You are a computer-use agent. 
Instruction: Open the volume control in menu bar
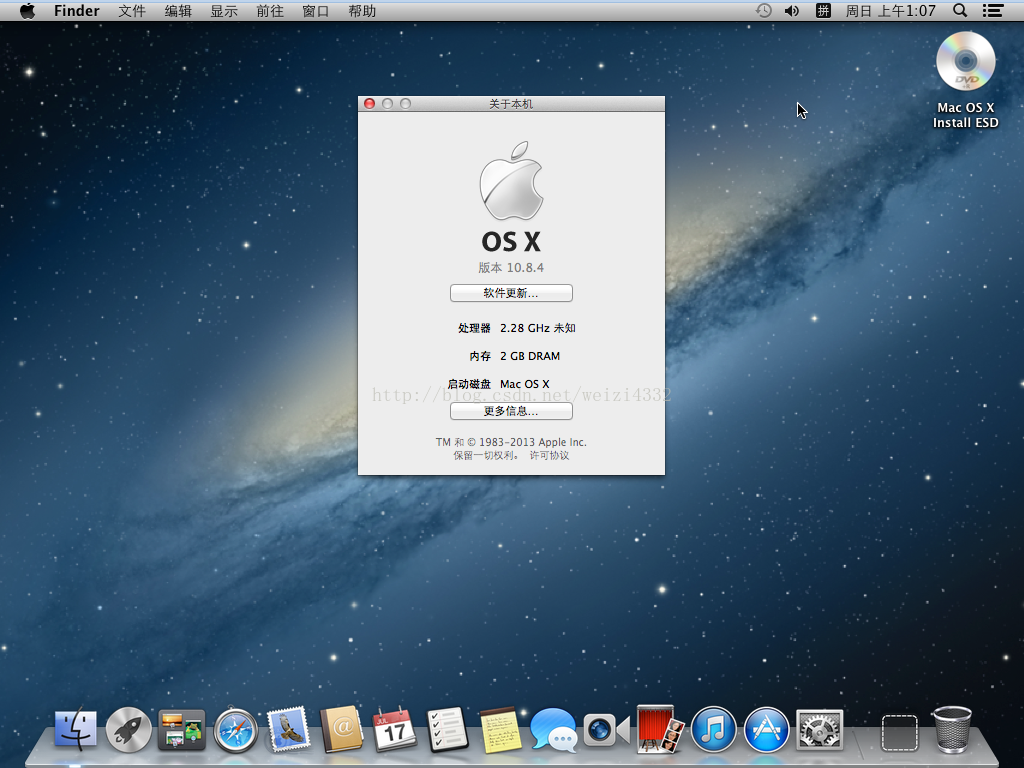pos(792,10)
